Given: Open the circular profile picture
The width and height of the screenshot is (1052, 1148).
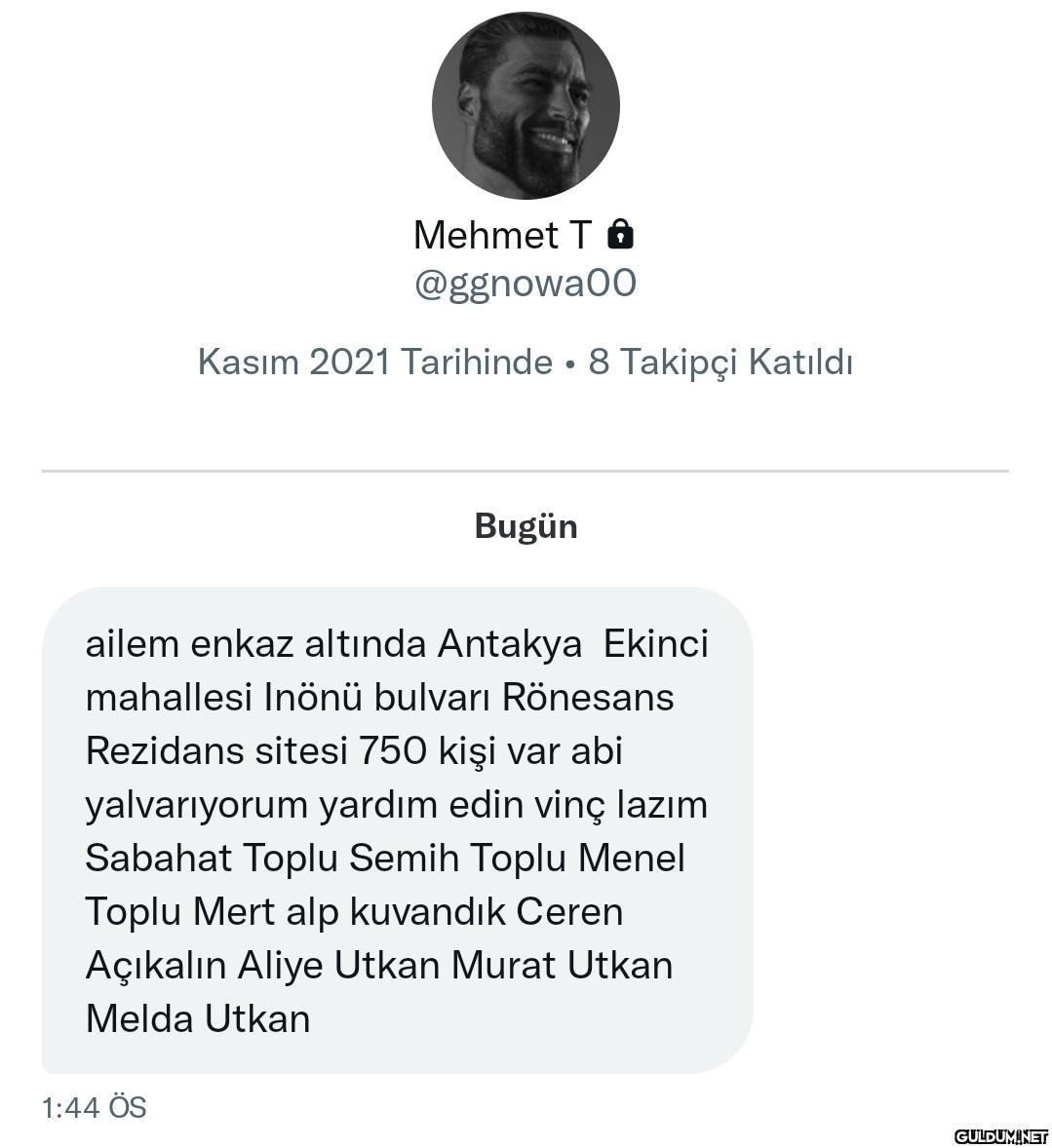Looking at the screenshot, I should pyautogui.click(x=526, y=105).
